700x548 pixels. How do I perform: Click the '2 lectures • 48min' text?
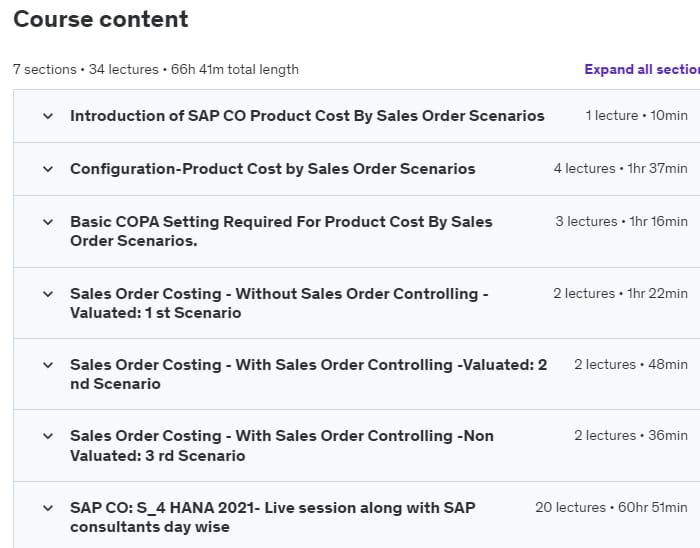631,365
